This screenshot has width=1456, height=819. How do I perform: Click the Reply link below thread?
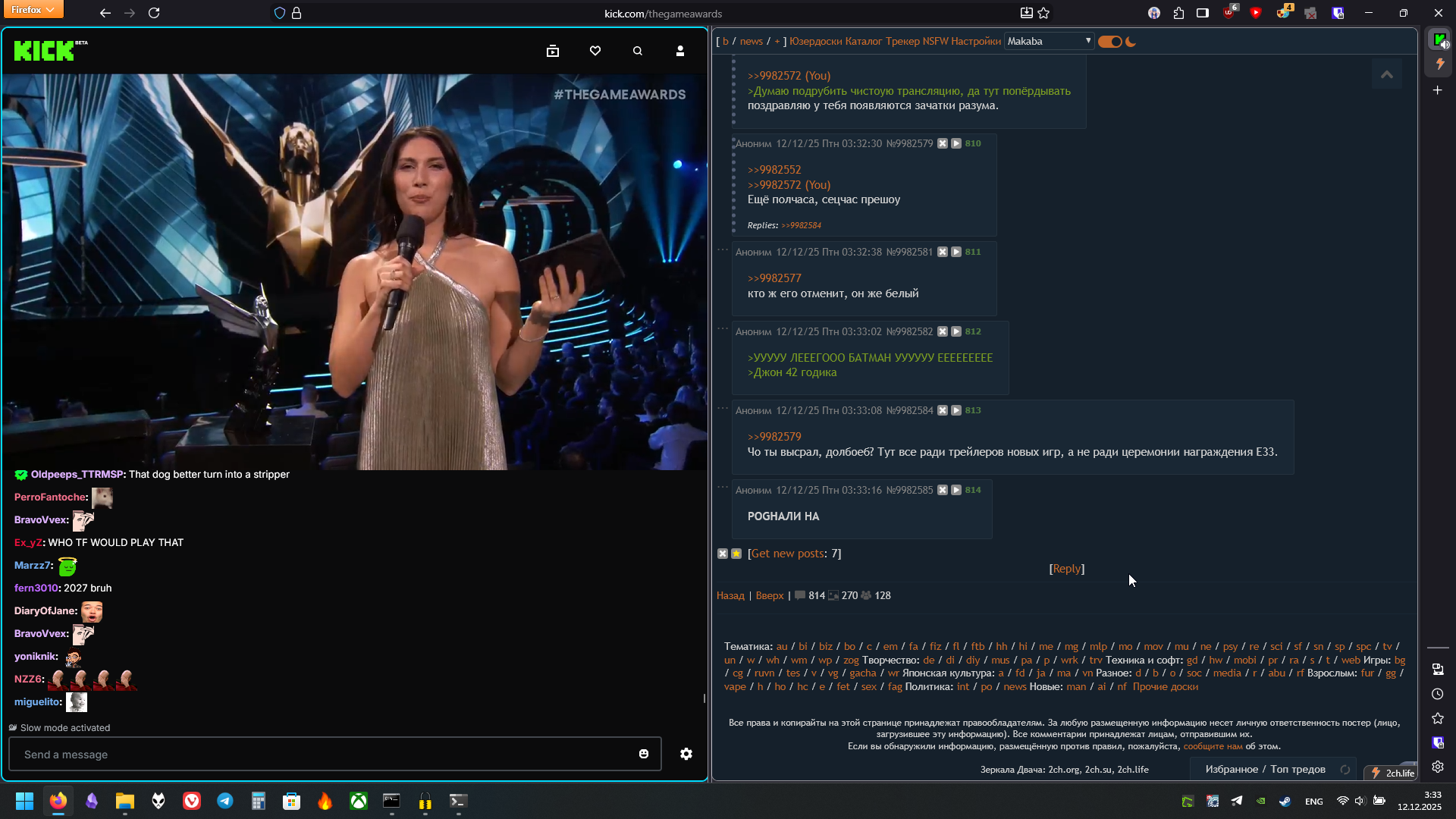tap(1066, 569)
